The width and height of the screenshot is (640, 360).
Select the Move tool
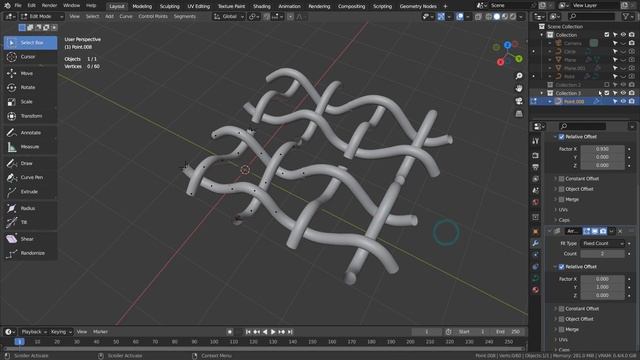coord(30,73)
